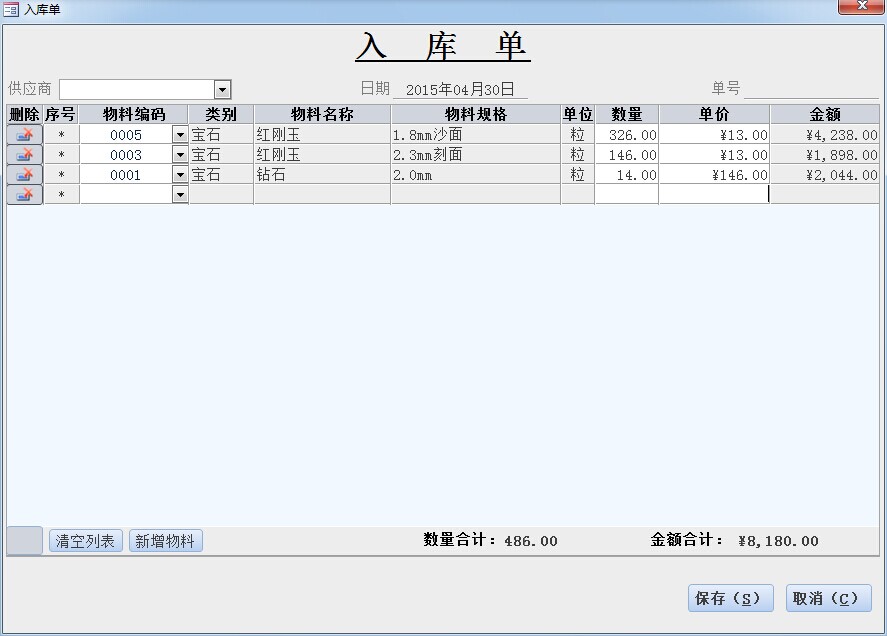Click the 新增物料 button
Viewport: 887px width, 636px height.
click(x=166, y=541)
